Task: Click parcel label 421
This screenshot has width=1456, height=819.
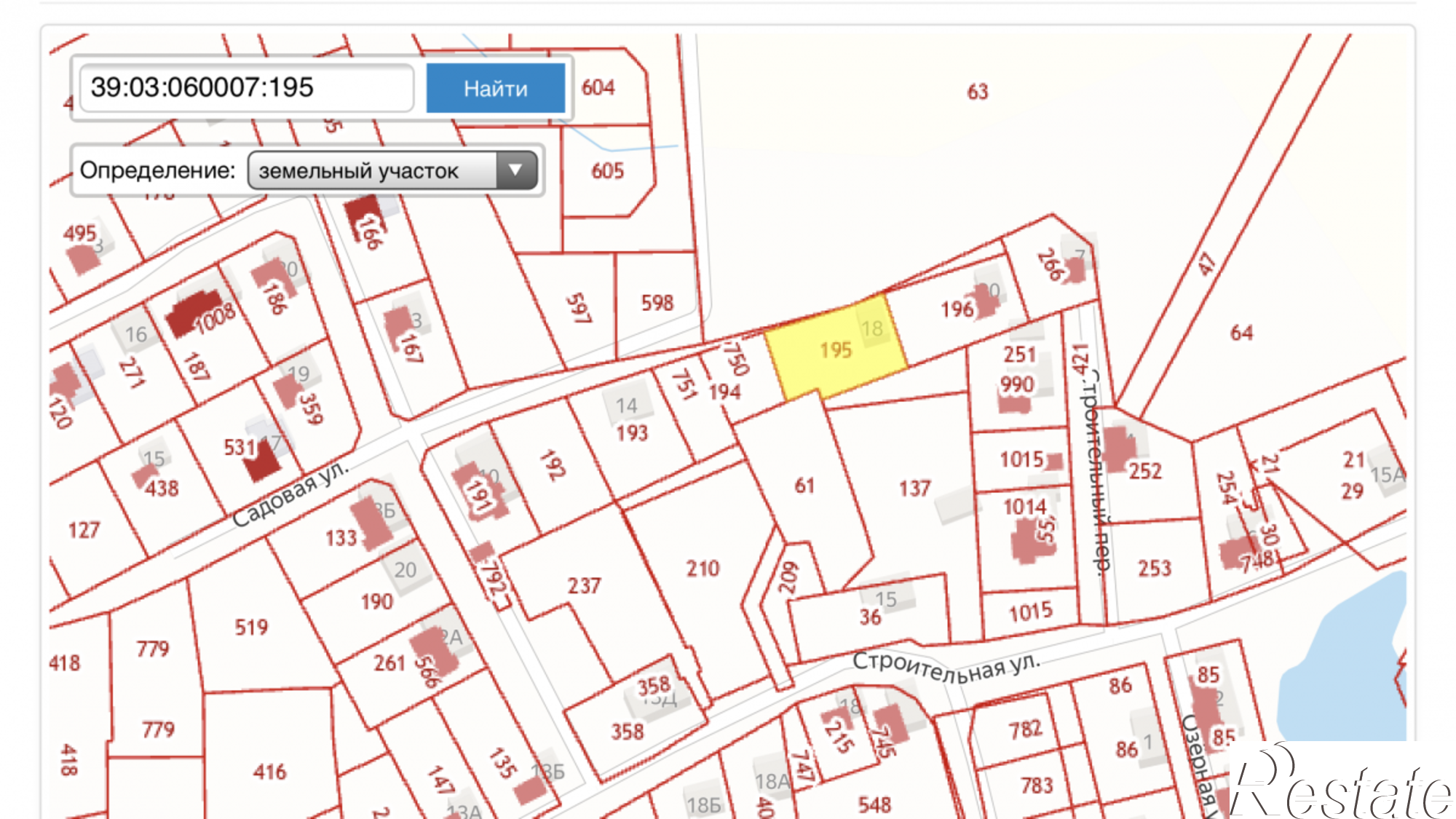Action: [1080, 359]
